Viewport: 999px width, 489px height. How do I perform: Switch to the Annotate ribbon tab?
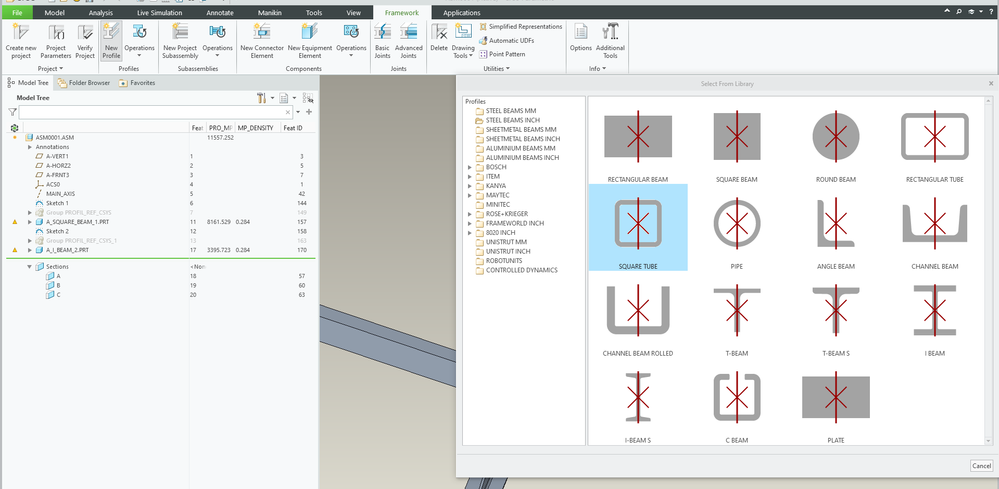tap(221, 12)
